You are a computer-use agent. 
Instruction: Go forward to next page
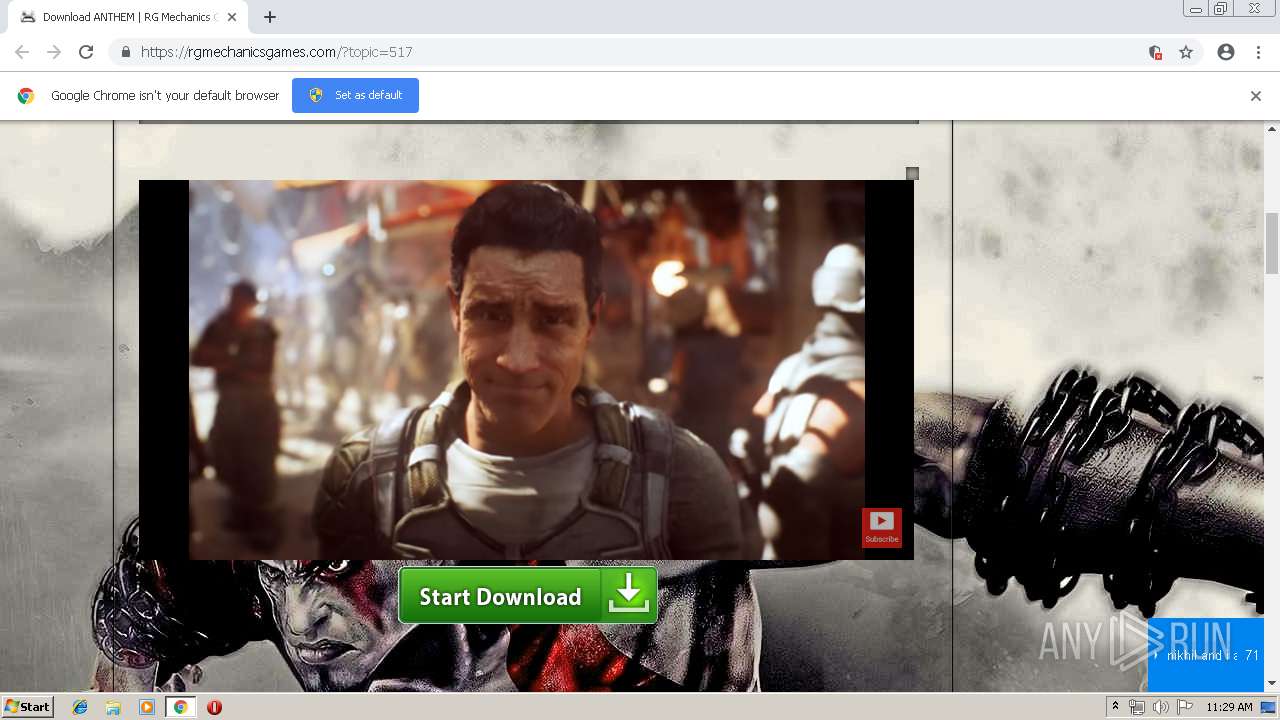[54, 52]
